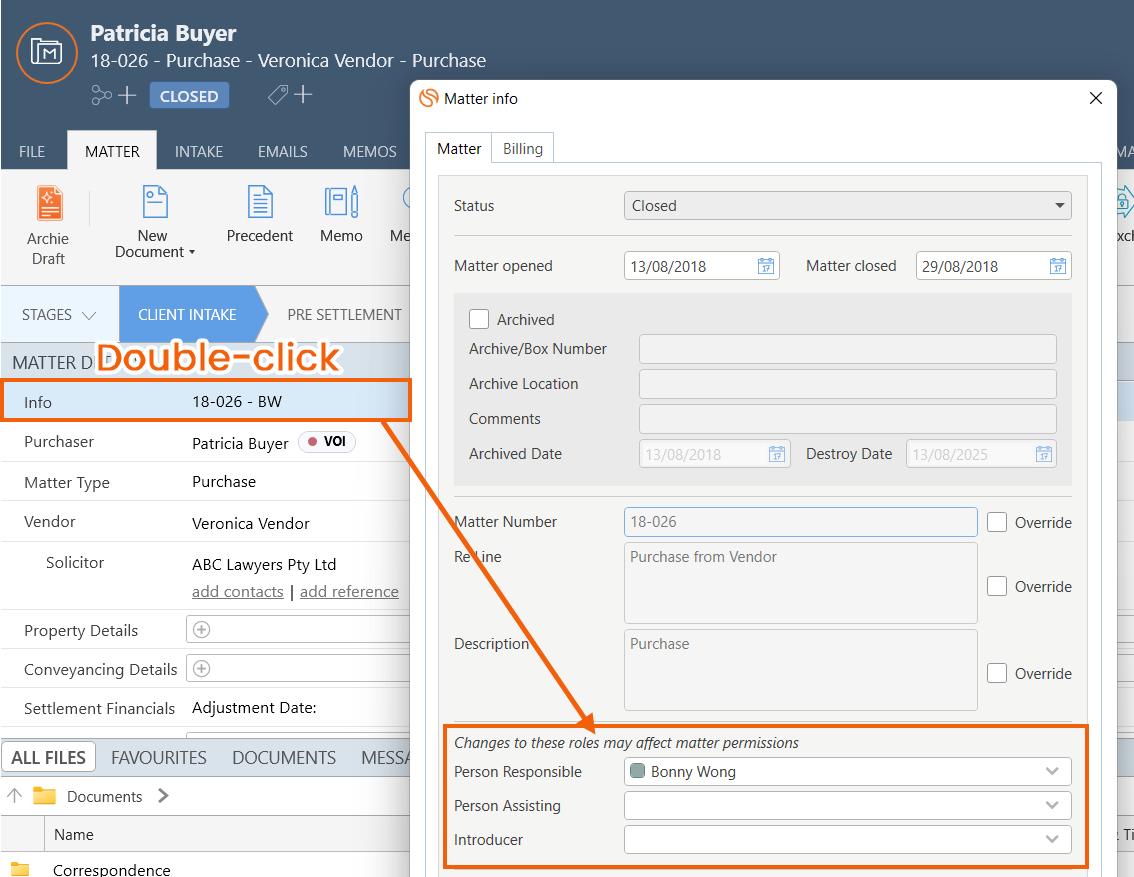Switch to the FILE ribbon tab

click(32, 152)
